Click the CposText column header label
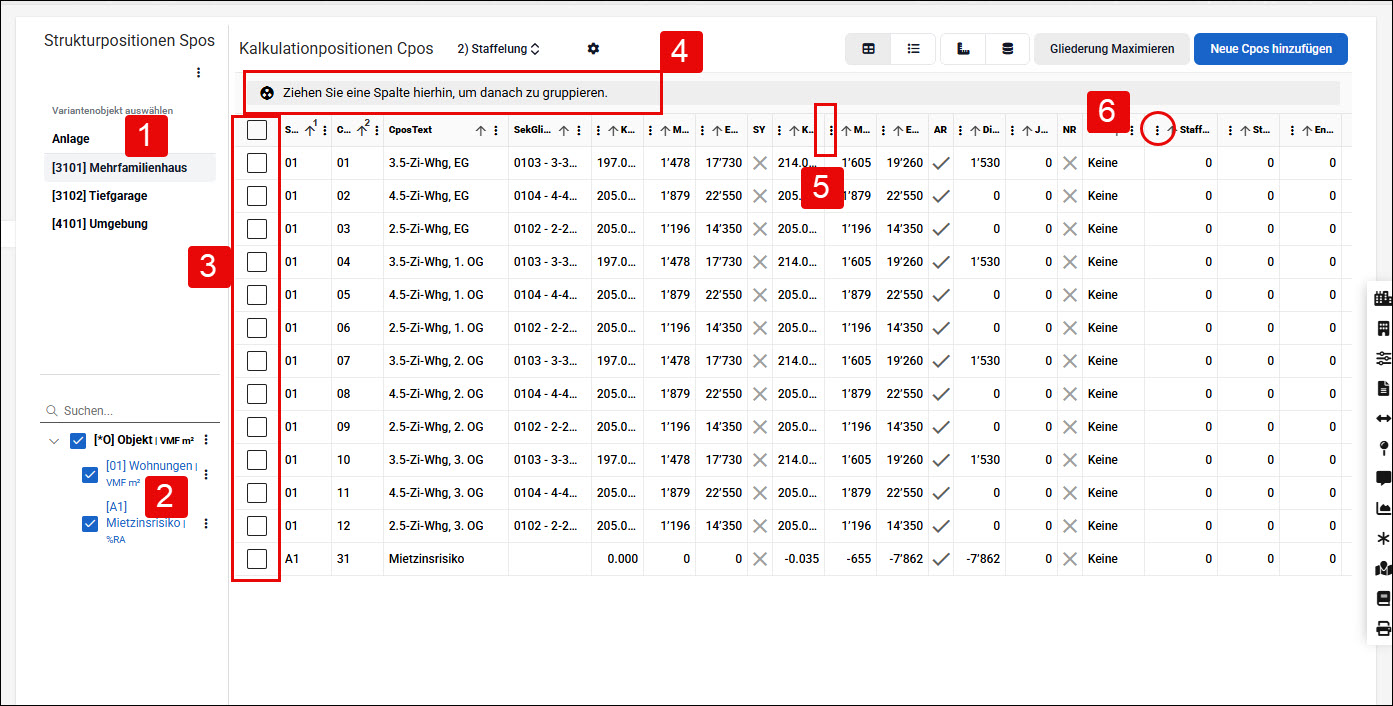The image size is (1393, 706). coord(412,131)
